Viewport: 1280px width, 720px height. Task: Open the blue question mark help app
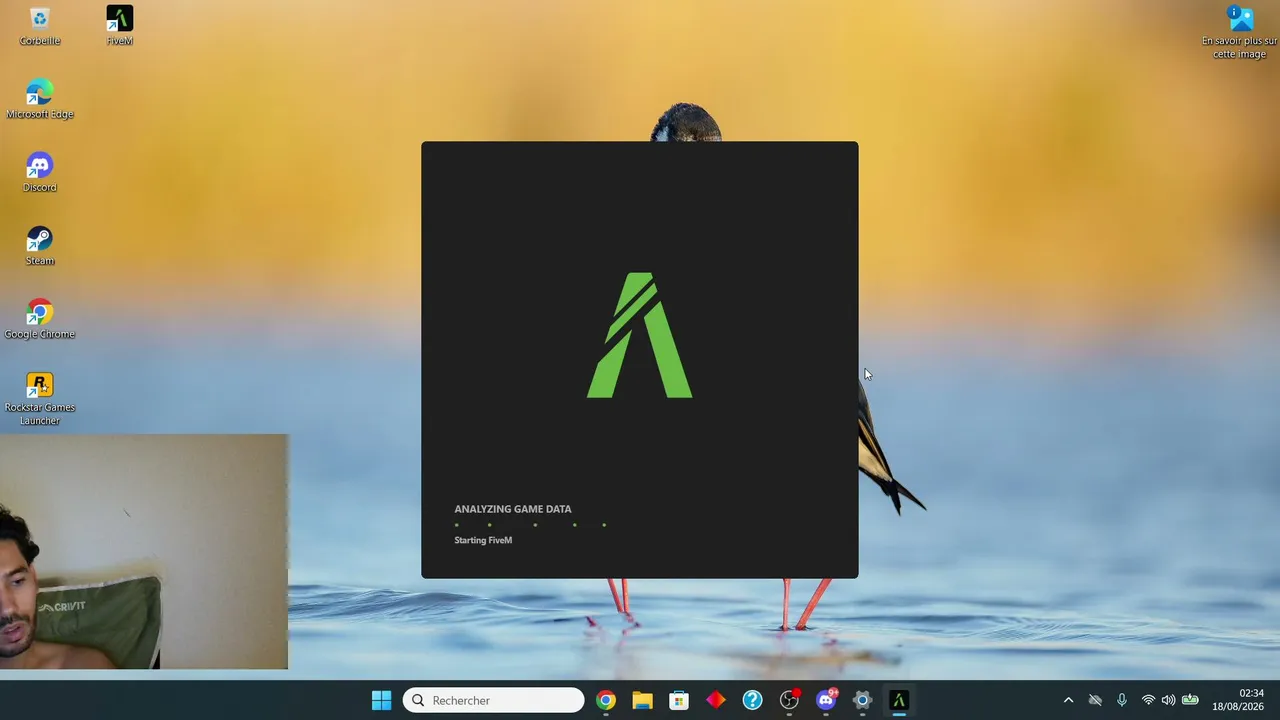[x=752, y=700]
